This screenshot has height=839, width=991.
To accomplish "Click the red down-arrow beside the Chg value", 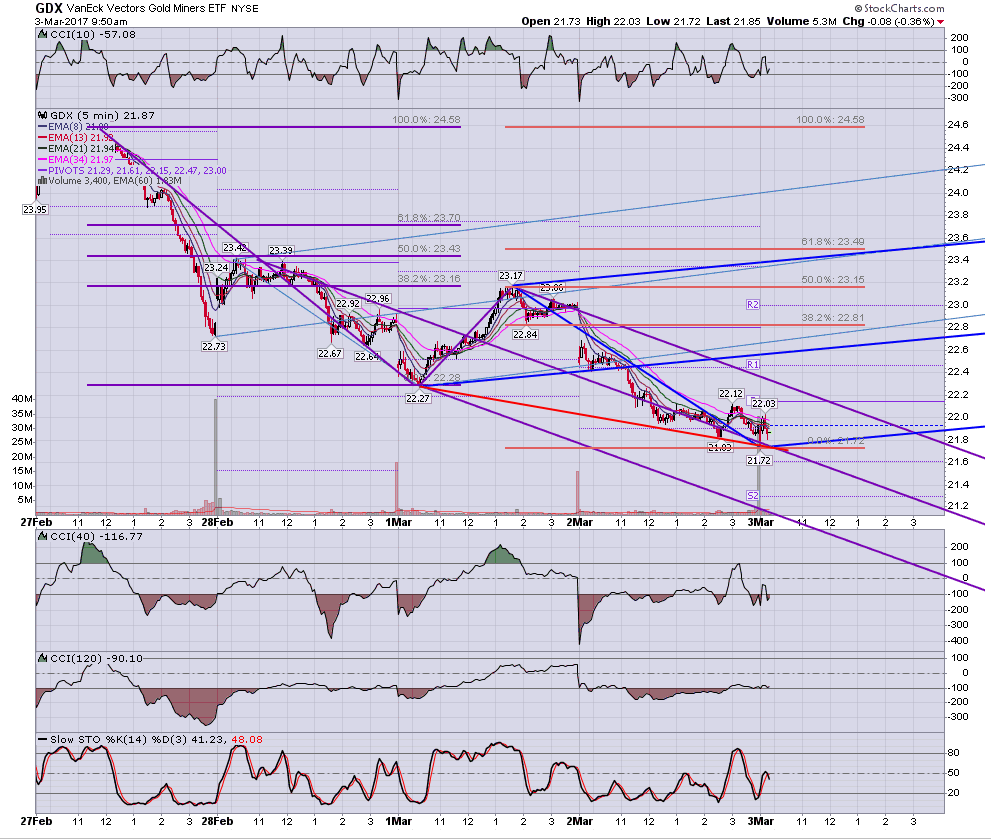I will 940,22.
